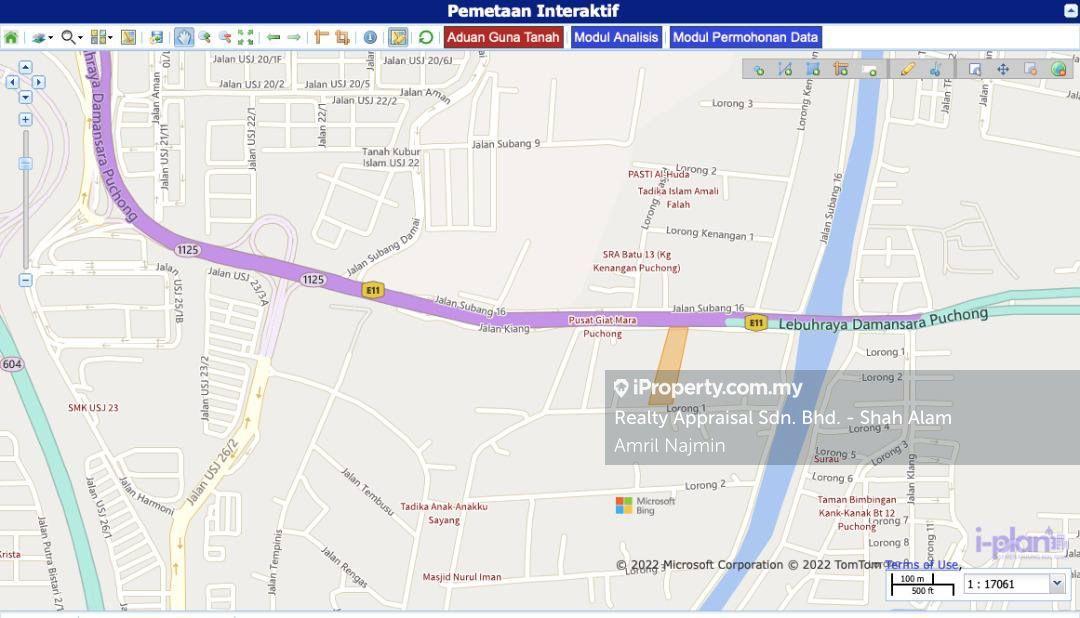Click the Aduan Guna Tanah button

click(503, 37)
